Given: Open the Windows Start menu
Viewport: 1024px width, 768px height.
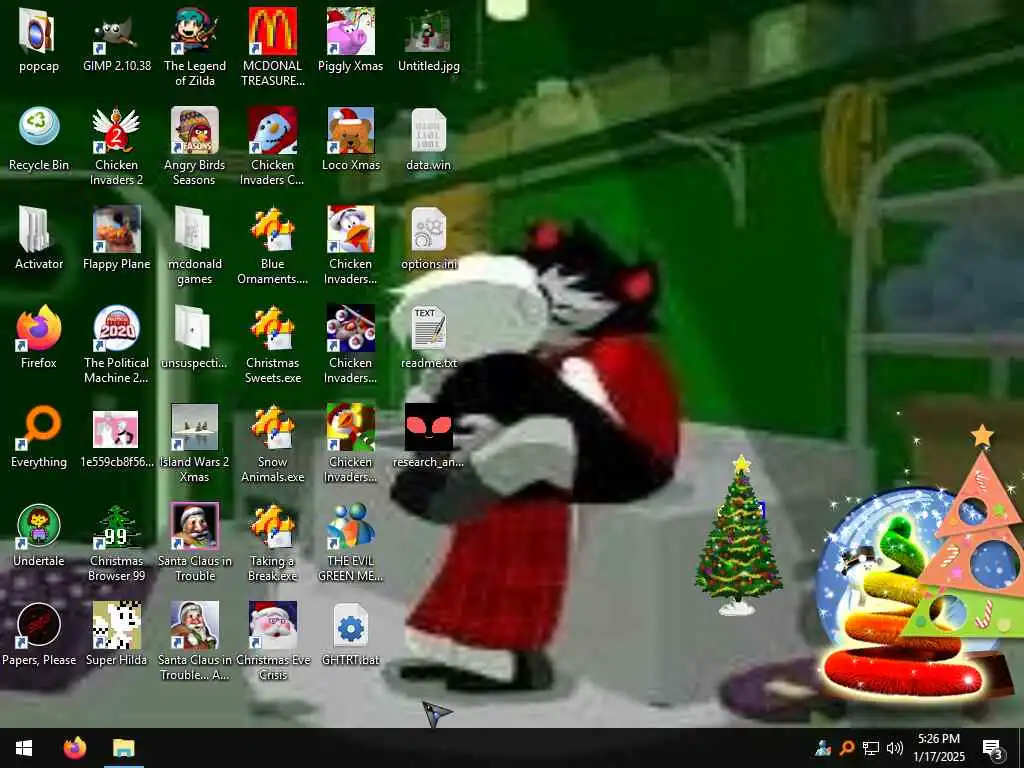Looking at the screenshot, I should point(24,748).
